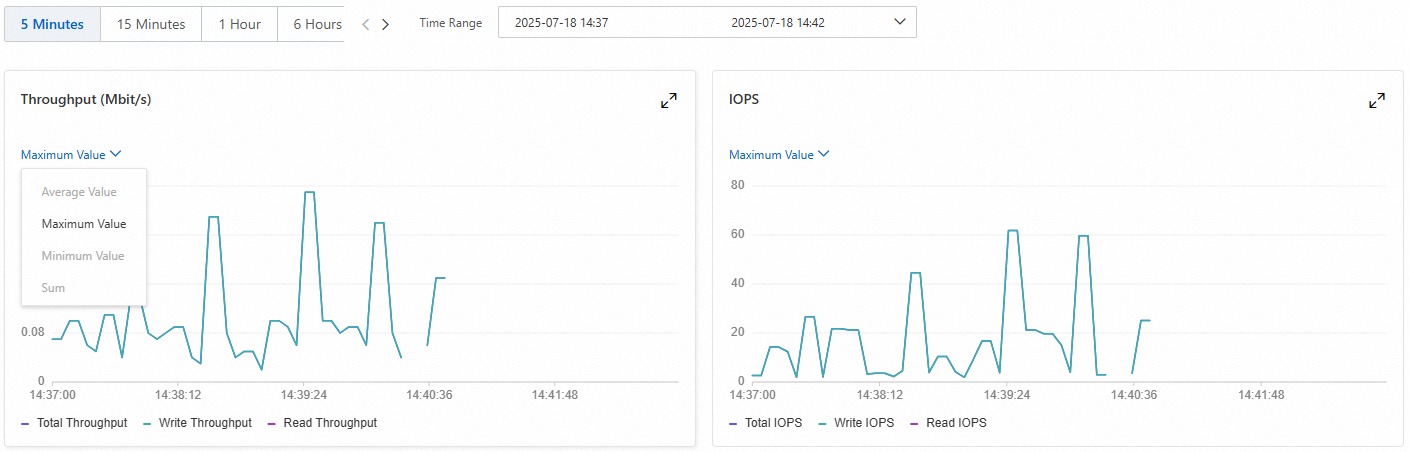Expand the Throughput chart to fullscreen
Image resolution: width=1409 pixels, height=452 pixels.
669,100
